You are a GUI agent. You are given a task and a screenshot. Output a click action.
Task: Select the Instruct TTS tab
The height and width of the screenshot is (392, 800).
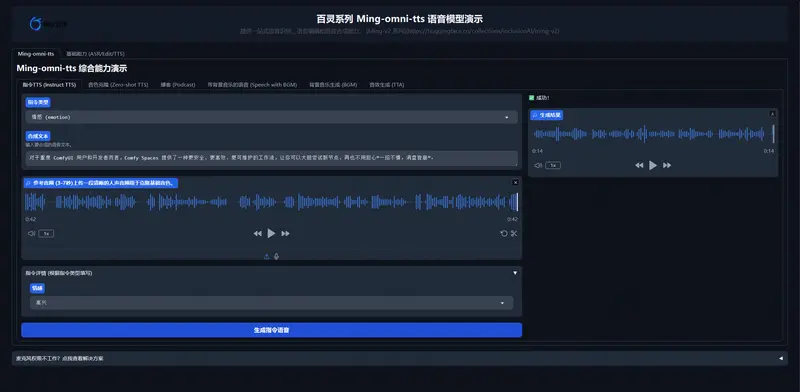tap(49, 85)
